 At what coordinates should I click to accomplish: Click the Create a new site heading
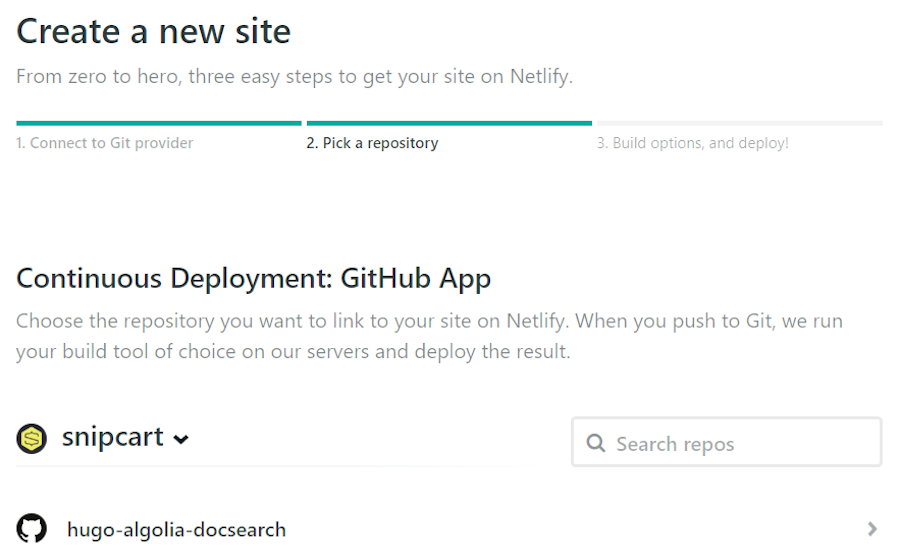pos(153,31)
